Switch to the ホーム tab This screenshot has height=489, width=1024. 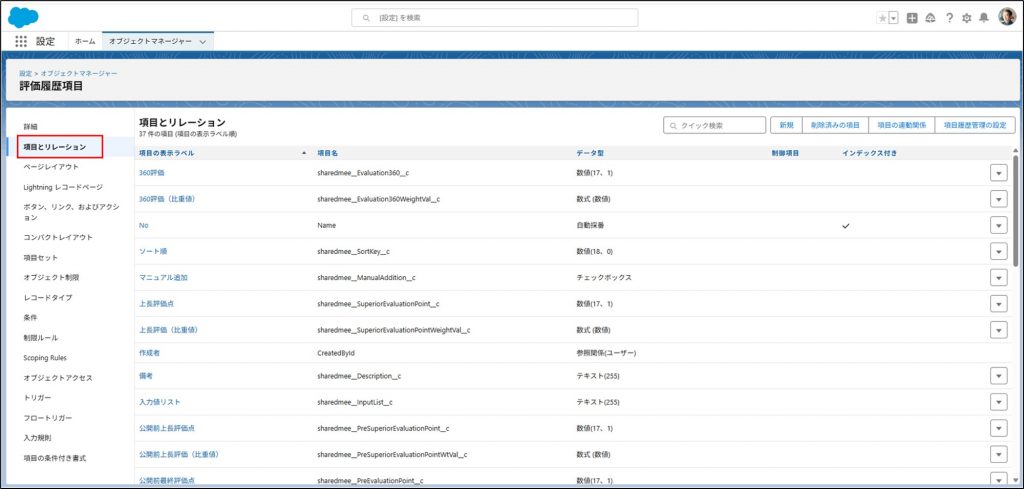pos(85,41)
